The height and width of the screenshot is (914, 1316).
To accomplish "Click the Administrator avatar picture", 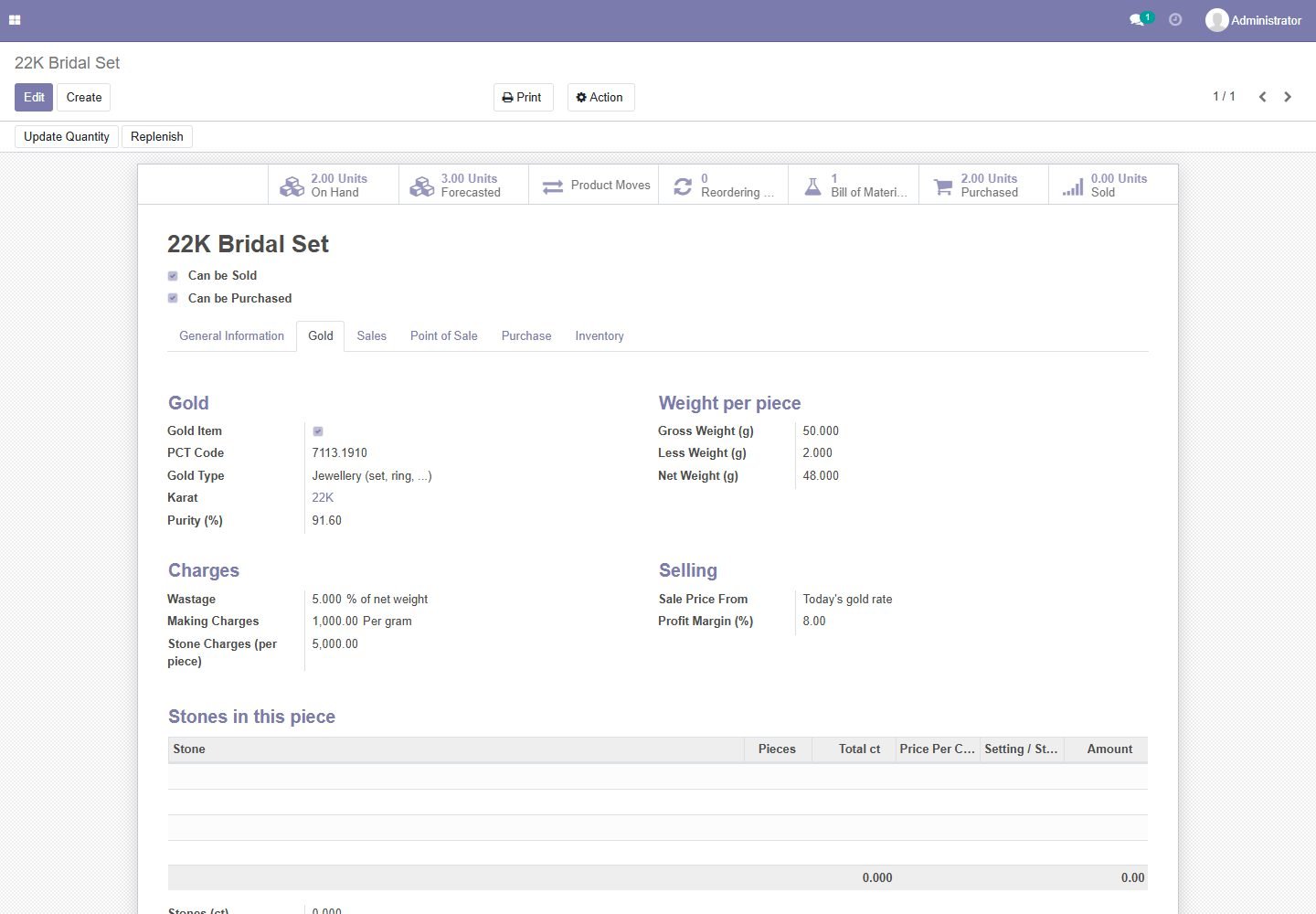I will point(1216,20).
